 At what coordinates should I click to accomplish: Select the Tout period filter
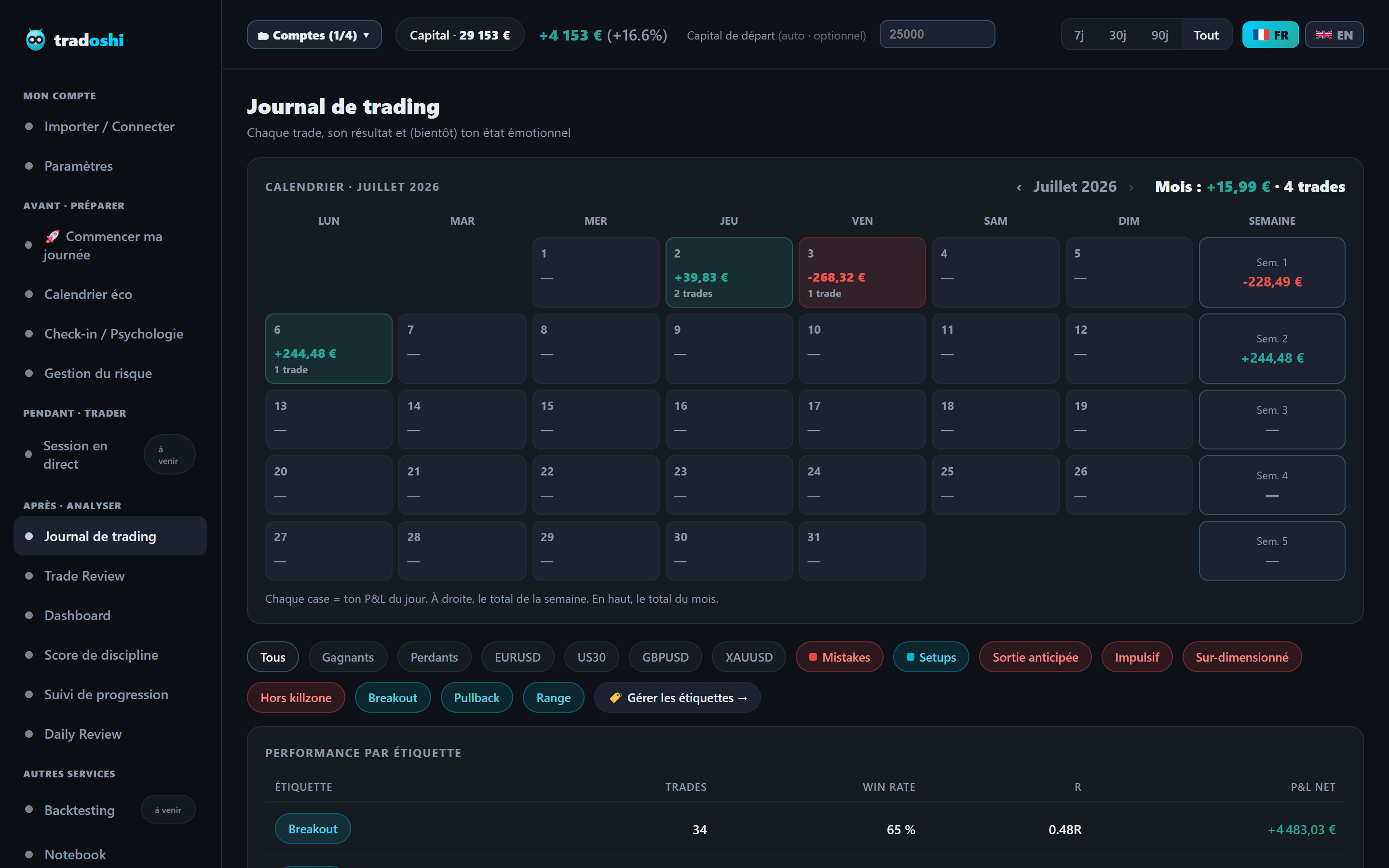click(1206, 35)
